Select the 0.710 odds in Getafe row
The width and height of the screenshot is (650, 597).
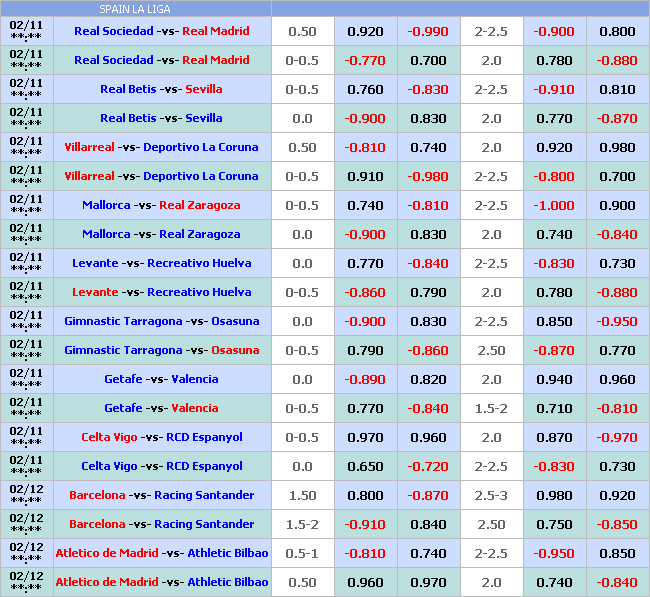[x=554, y=408]
